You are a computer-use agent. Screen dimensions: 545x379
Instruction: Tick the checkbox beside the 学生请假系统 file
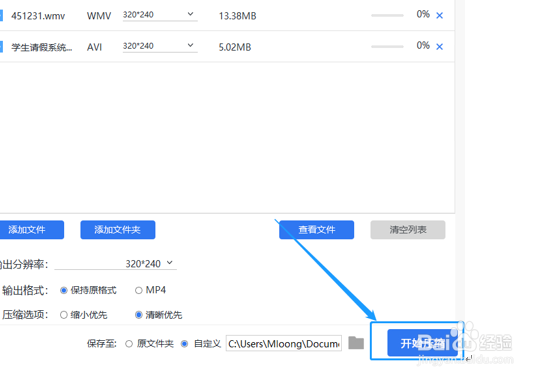click(x=1, y=47)
